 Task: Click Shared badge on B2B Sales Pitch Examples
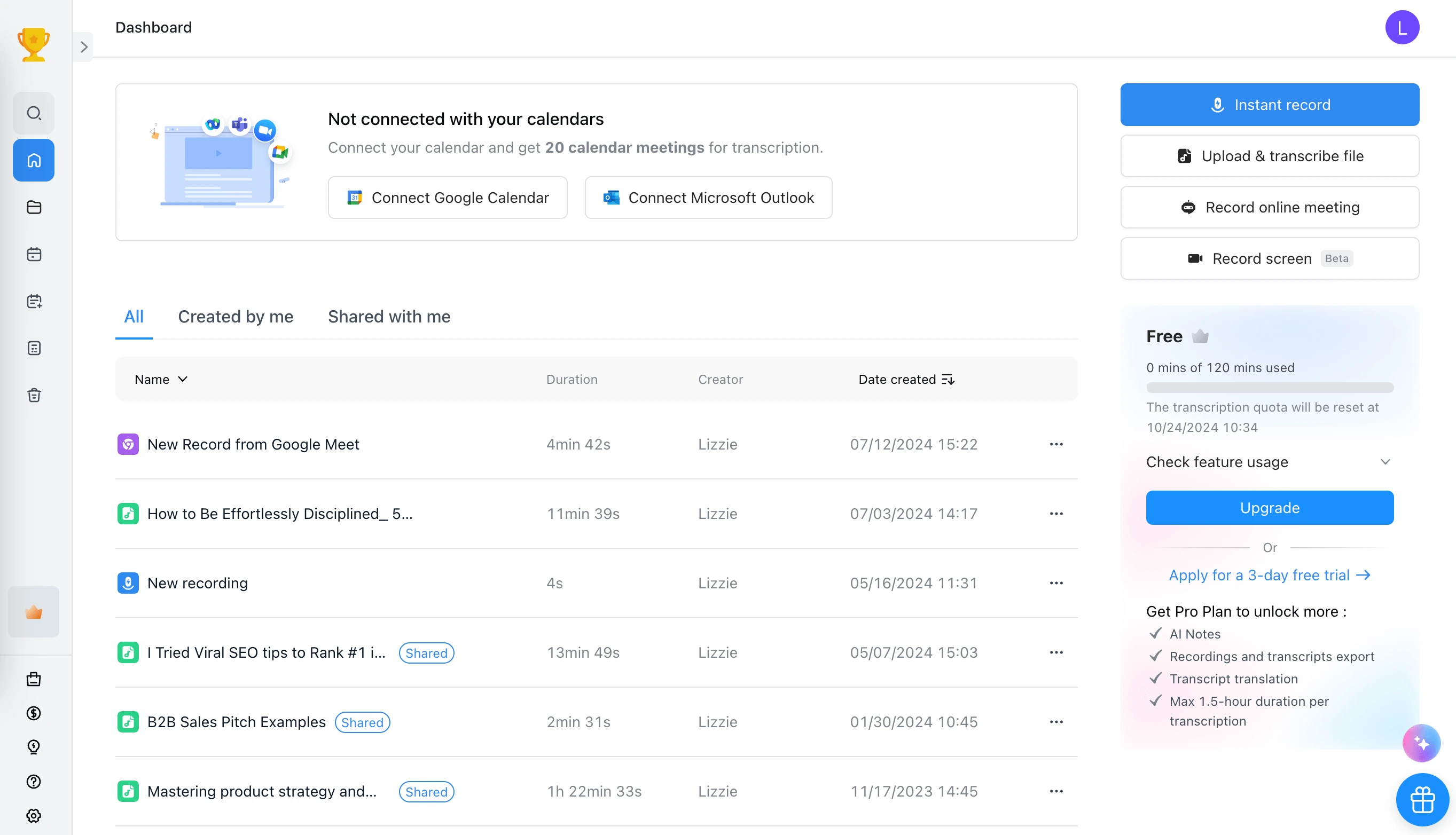click(x=362, y=722)
